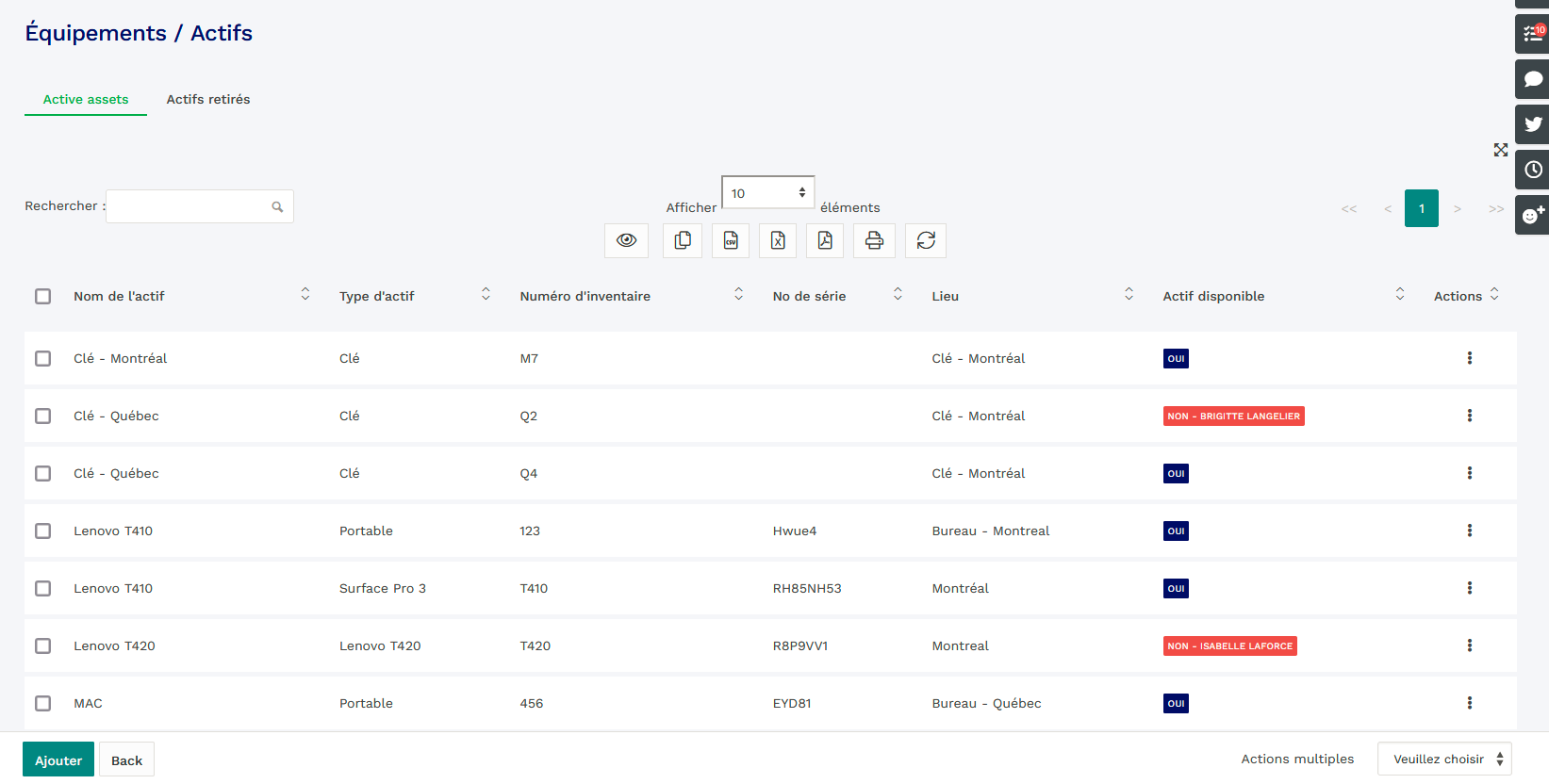Export the table as CSV
This screenshot has width=1549, height=784.
point(731,241)
